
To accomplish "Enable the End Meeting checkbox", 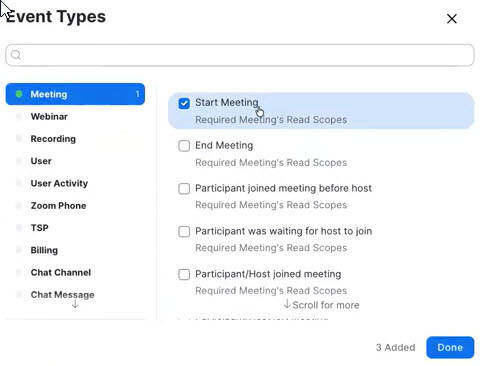I will pos(184,146).
